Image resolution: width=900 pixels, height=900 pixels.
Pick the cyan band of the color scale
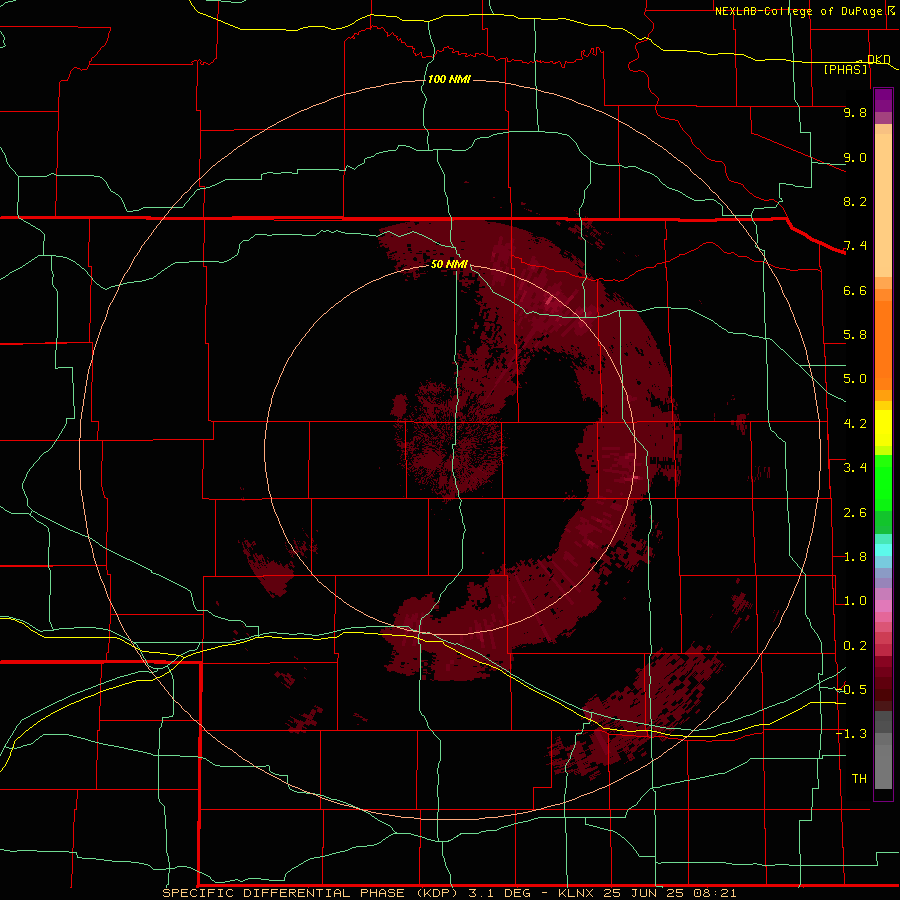click(x=883, y=550)
